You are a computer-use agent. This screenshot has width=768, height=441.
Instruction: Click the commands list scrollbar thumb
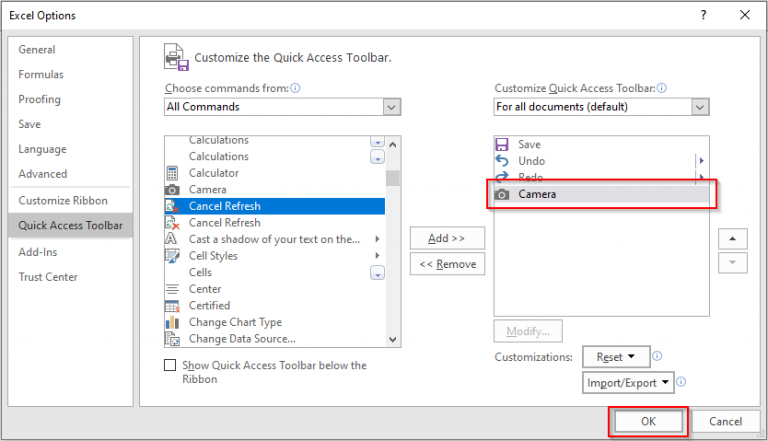tap(392, 178)
